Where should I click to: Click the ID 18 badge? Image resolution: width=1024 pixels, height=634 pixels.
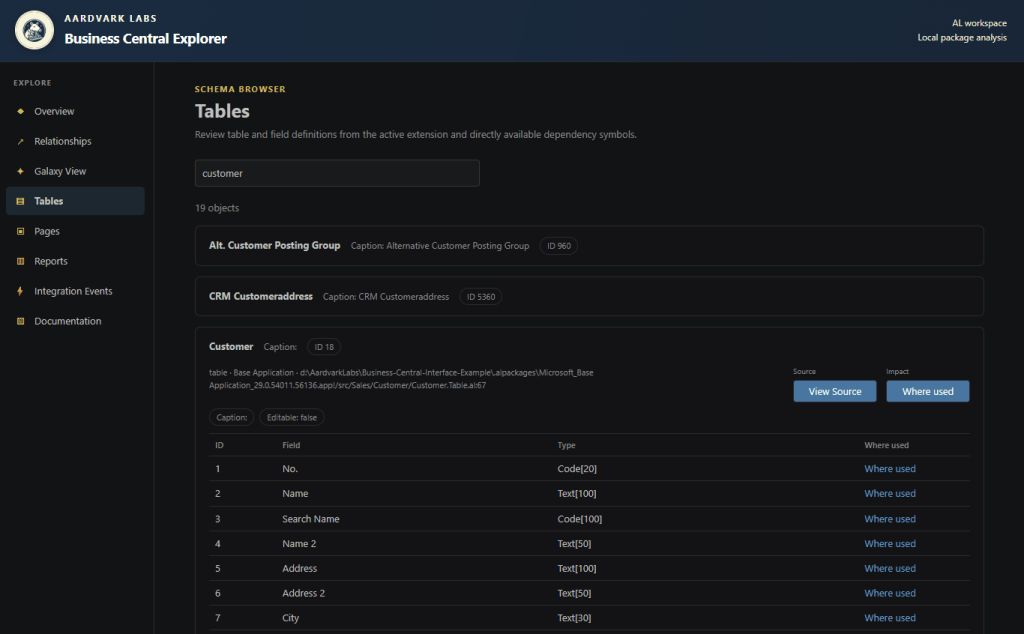(x=324, y=347)
